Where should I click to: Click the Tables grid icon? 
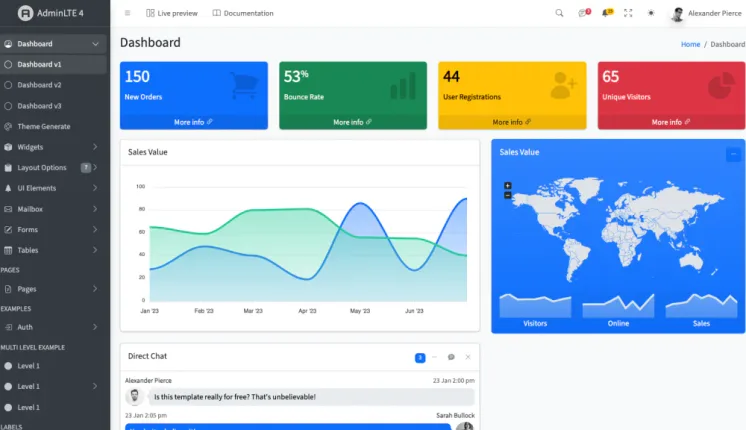click(8, 250)
